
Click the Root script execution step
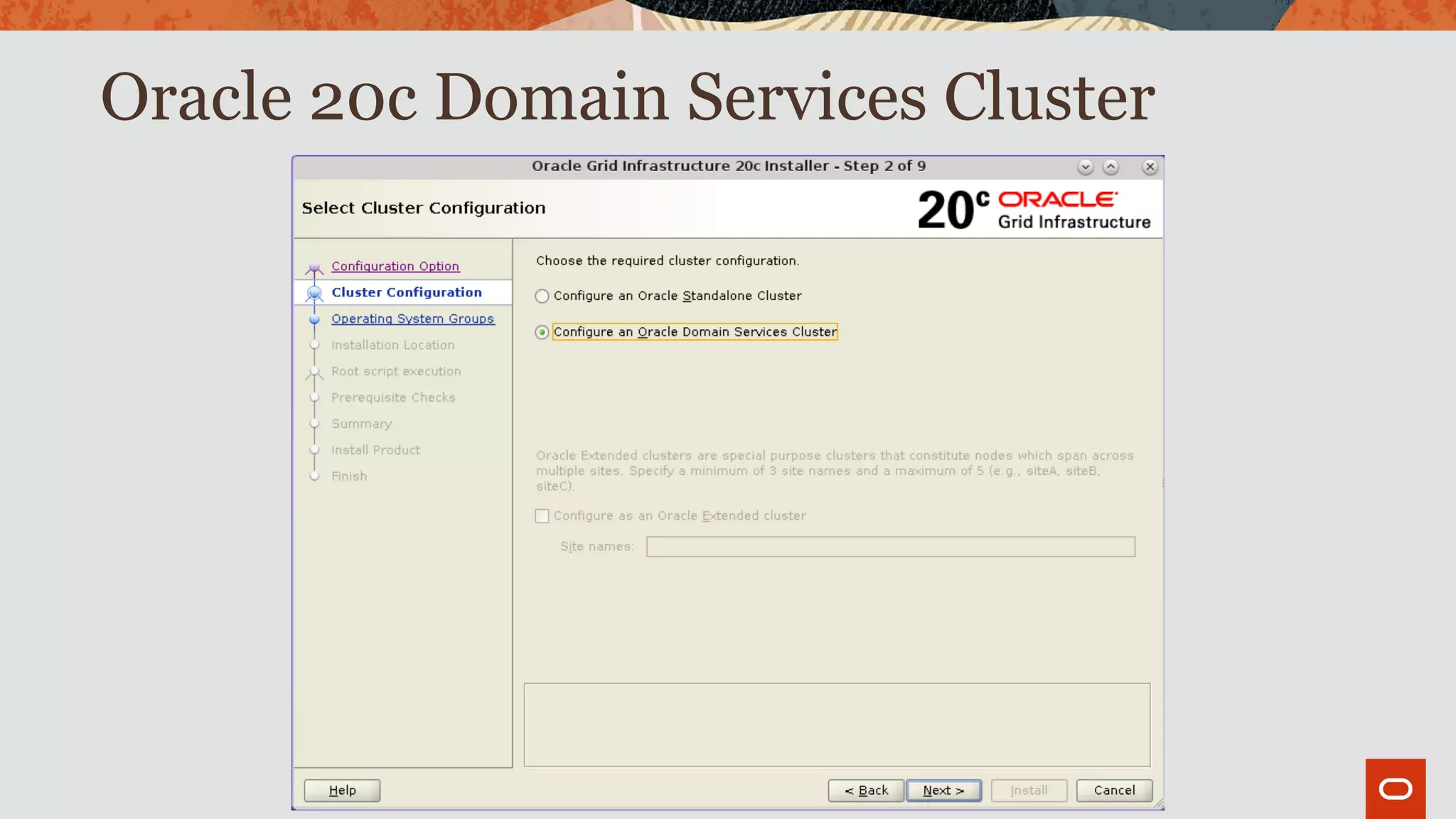click(396, 371)
